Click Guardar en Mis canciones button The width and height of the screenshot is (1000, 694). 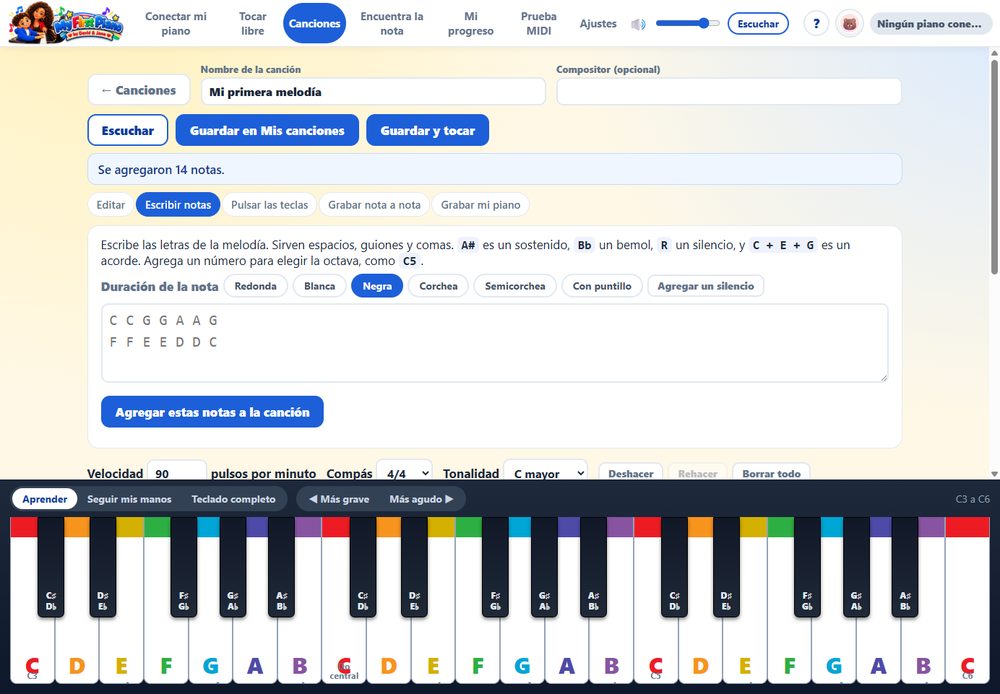[267, 130]
